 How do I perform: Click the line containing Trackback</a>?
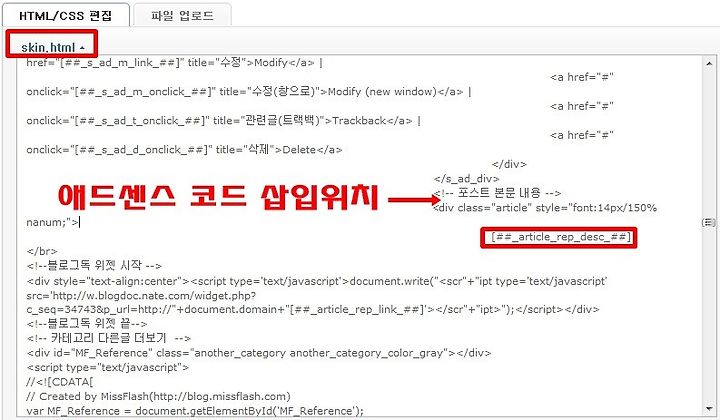coord(224,121)
